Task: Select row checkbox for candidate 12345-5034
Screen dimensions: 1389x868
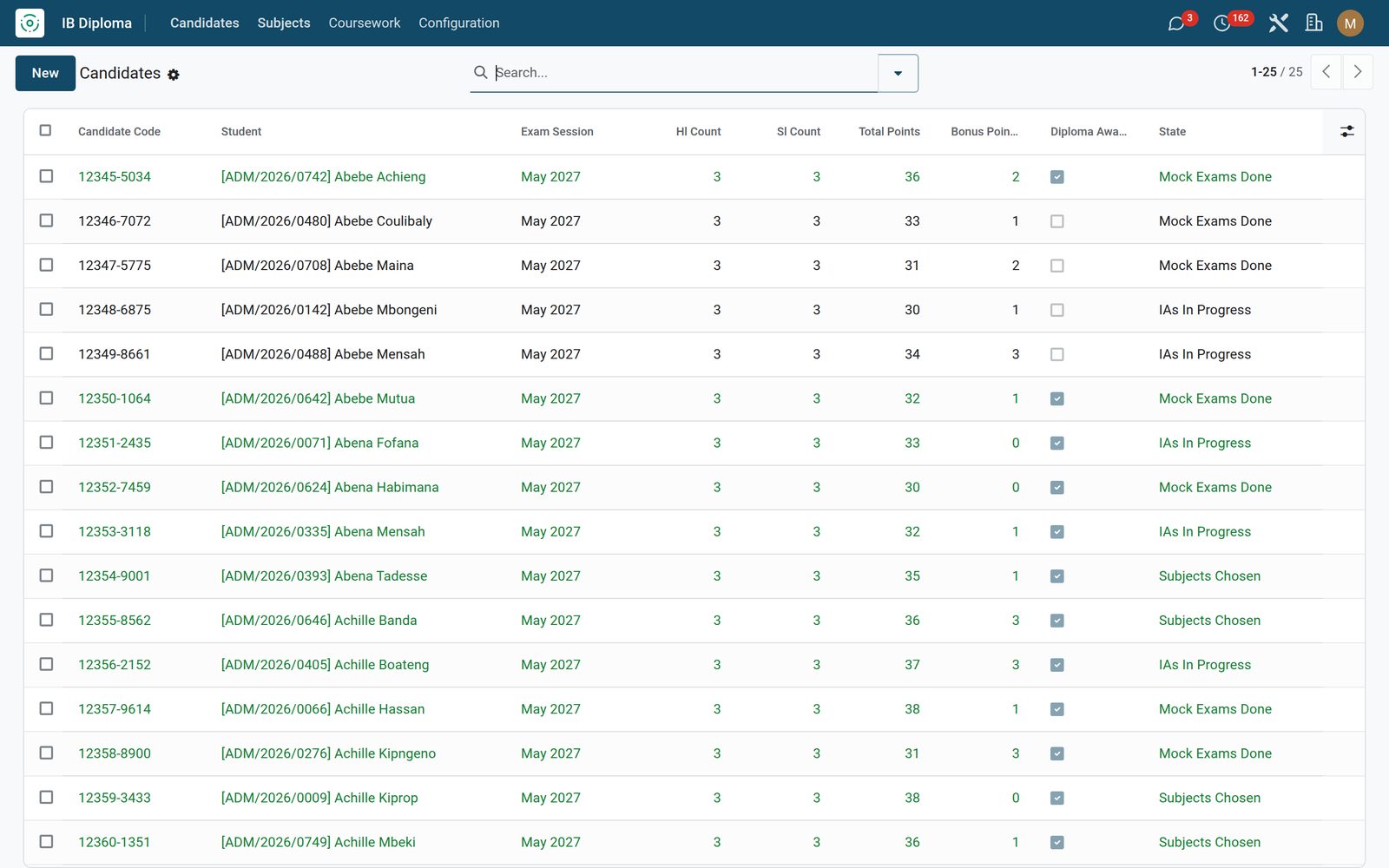Action: [46, 176]
